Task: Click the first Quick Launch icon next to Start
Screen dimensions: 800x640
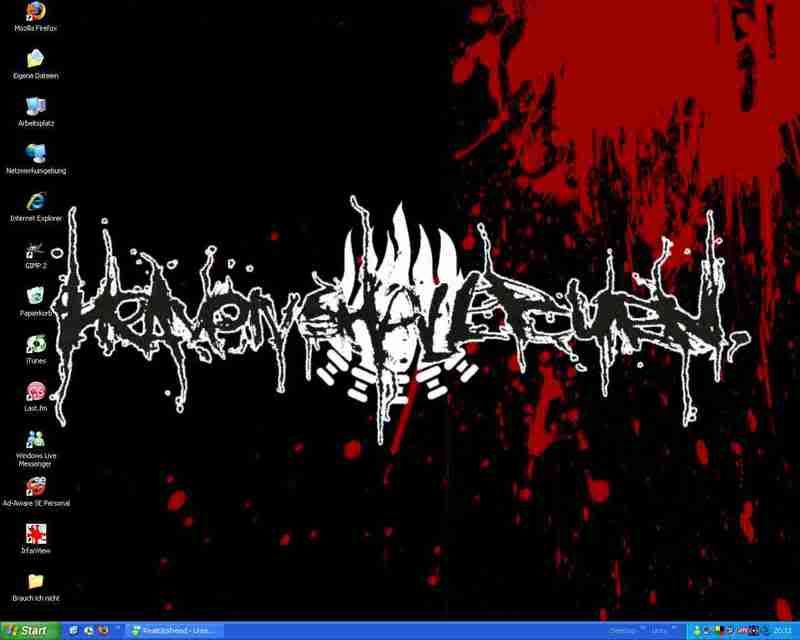Action: 73,631
